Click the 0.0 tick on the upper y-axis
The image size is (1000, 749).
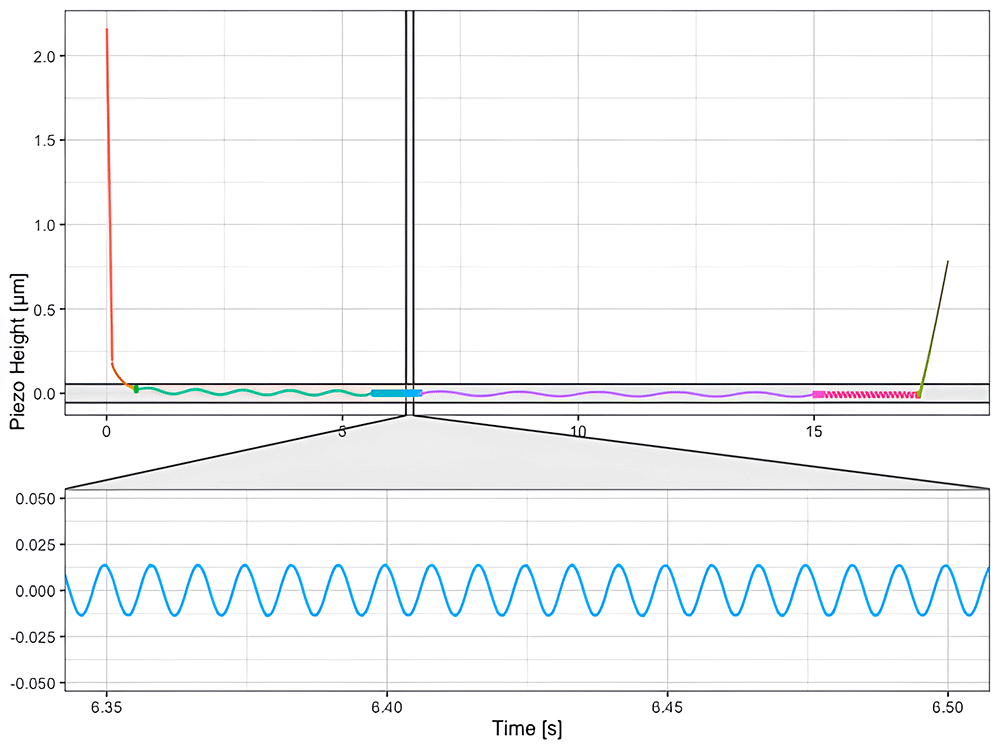tap(45, 394)
